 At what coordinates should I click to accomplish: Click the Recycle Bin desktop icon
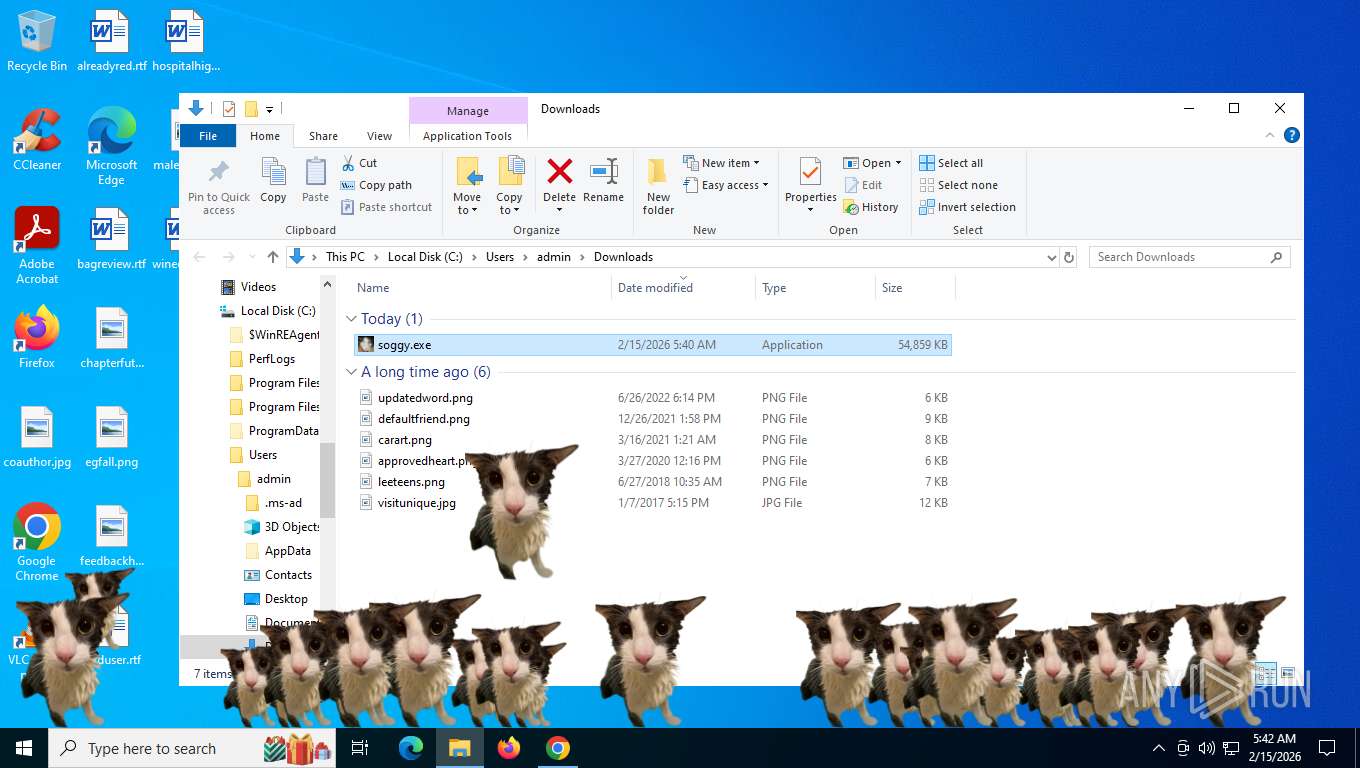[x=37, y=42]
